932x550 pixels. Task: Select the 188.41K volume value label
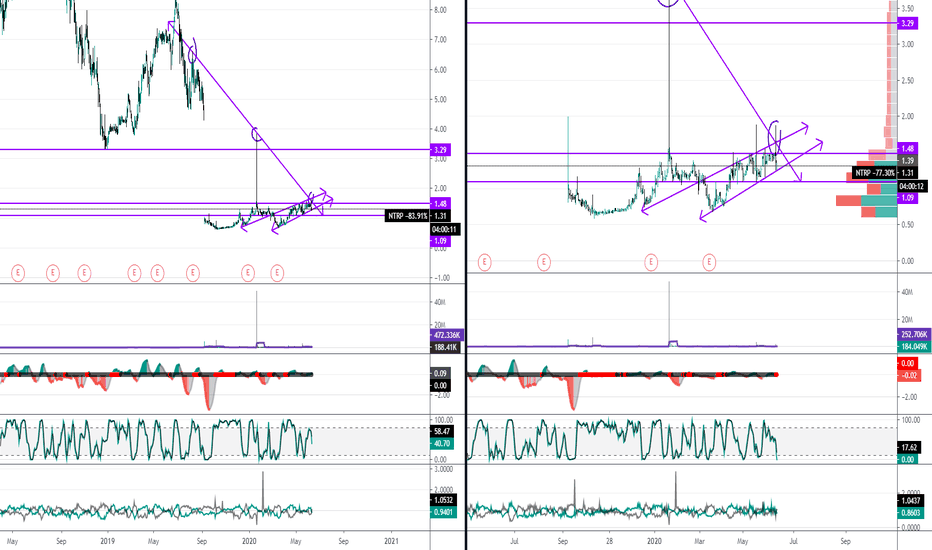tap(445, 347)
